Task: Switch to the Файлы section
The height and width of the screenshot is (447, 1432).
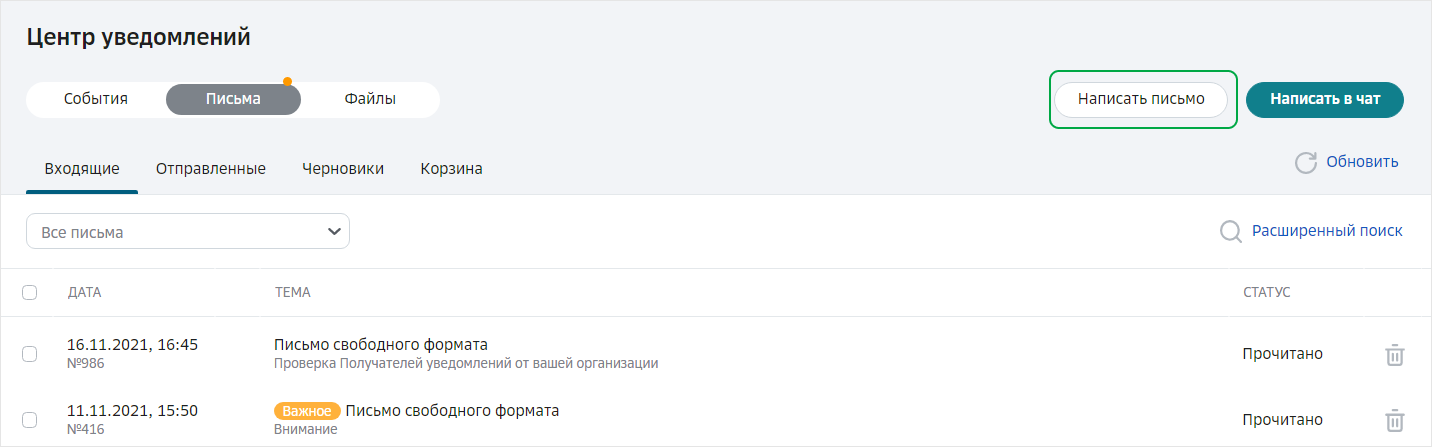Action: pyautogui.click(x=370, y=99)
